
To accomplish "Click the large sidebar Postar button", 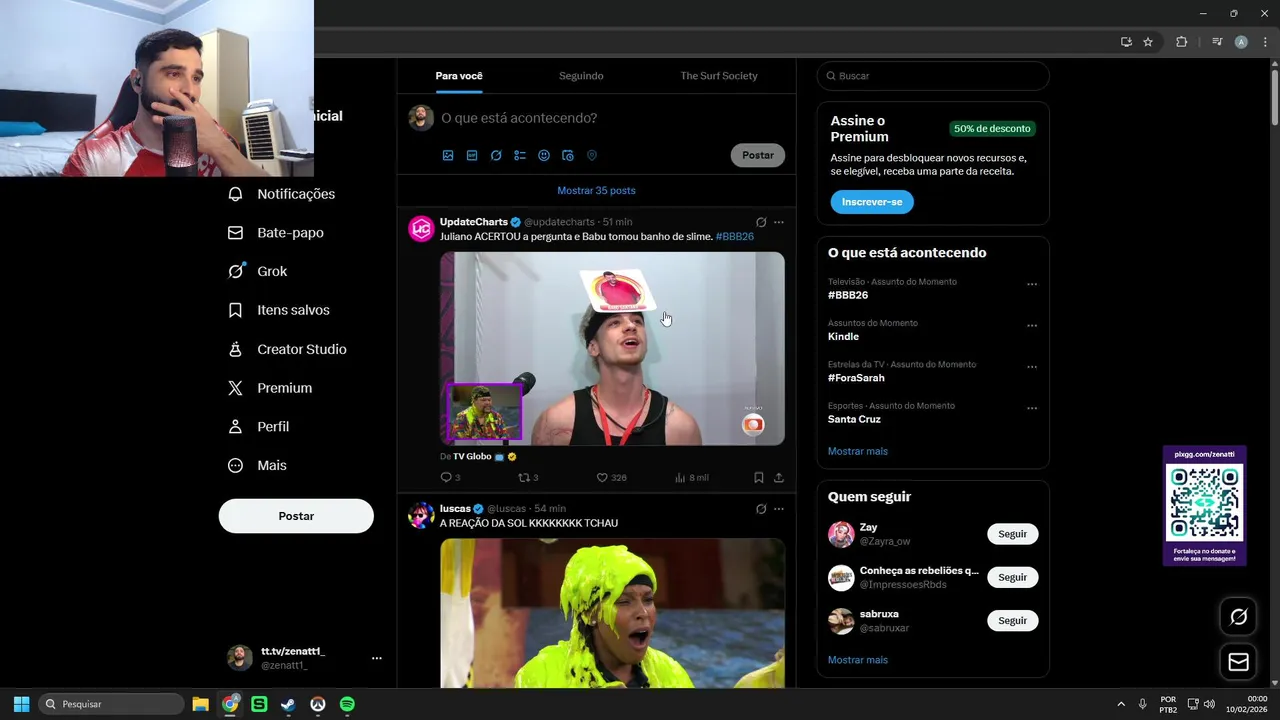I will click(x=296, y=516).
